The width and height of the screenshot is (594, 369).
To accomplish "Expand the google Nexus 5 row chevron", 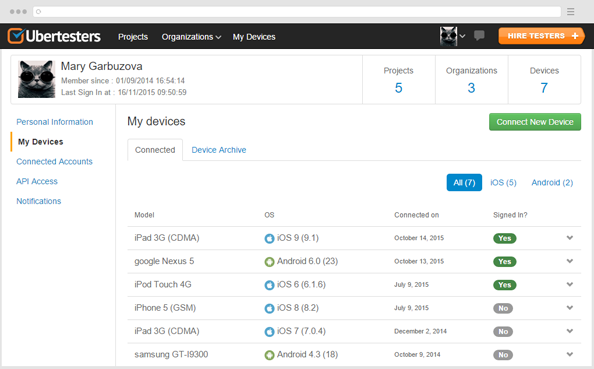I will 570,261.
